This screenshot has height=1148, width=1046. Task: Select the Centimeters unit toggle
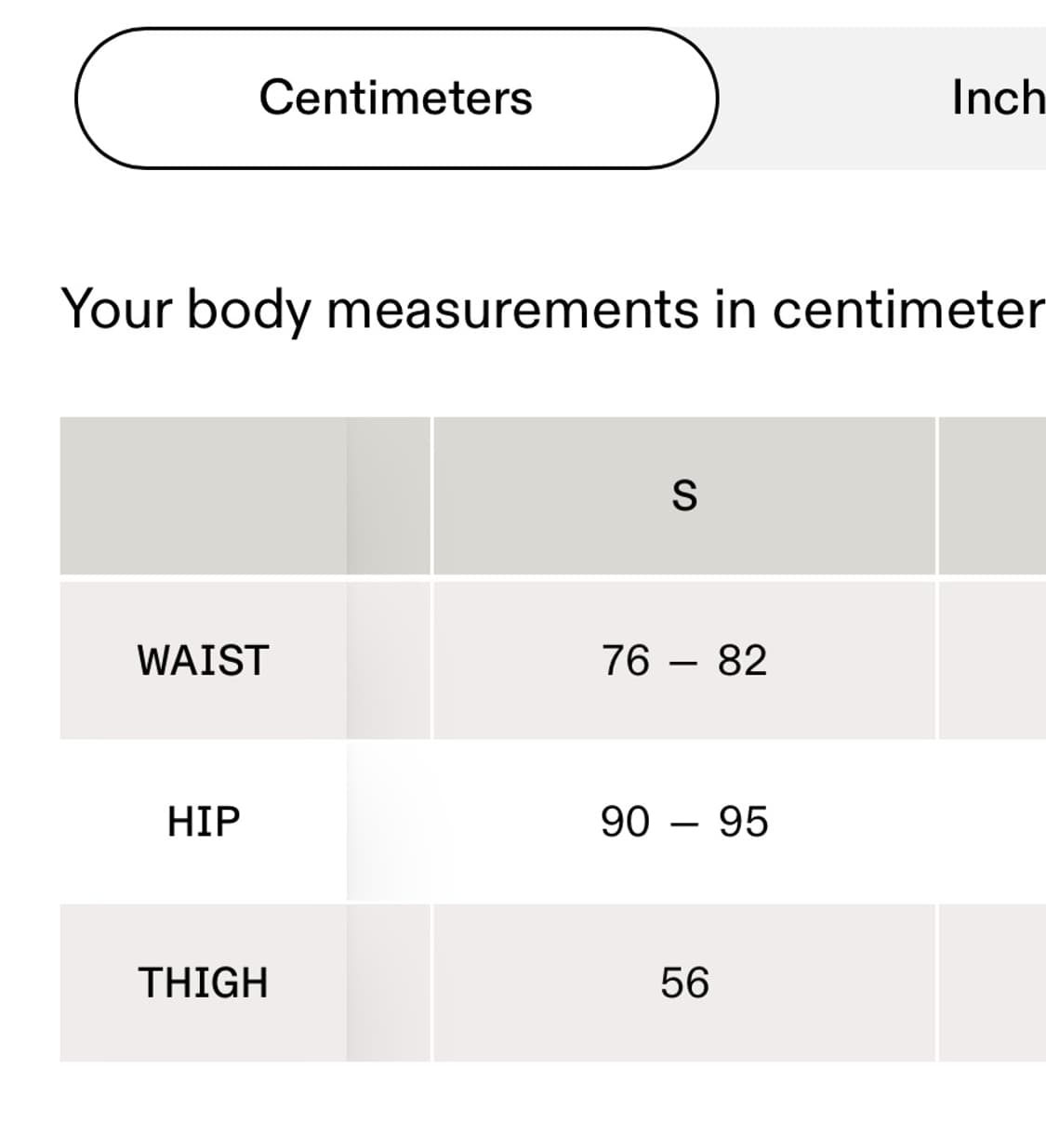click(x=396, y=98)
